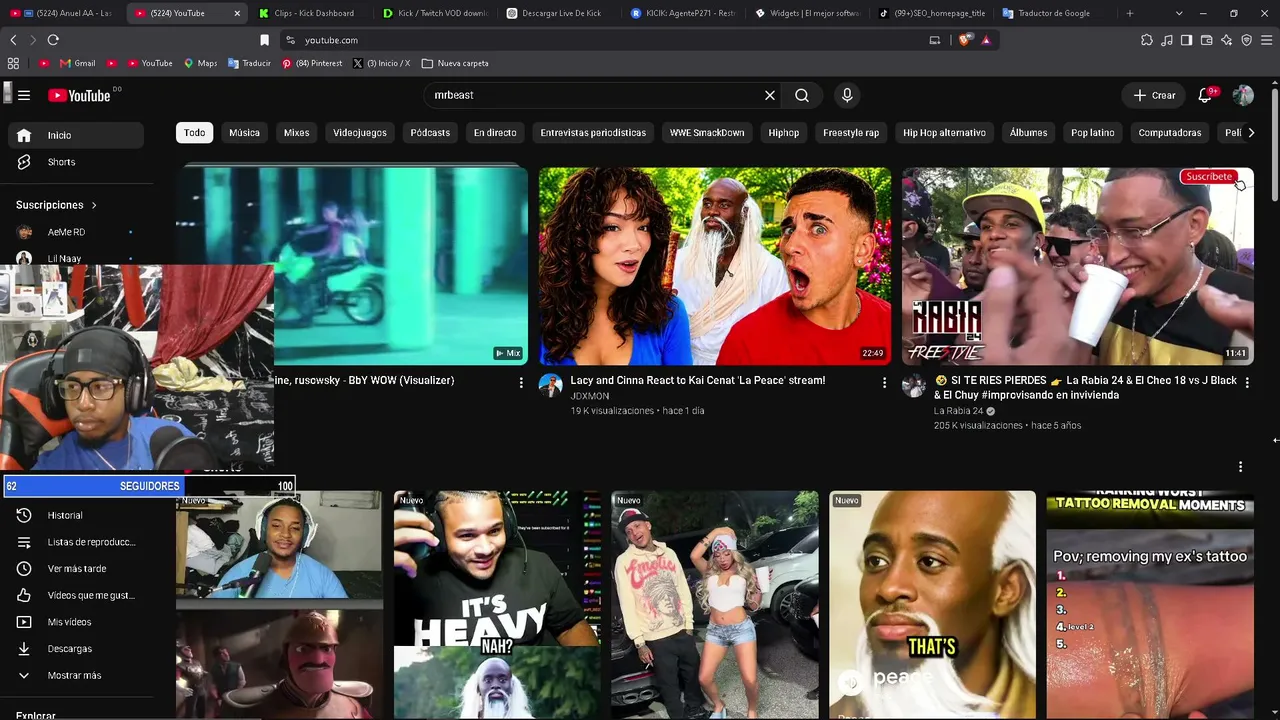1280x720 pixels.
Task: Click the Suscríbete button on La Rabia video
Action: [x=1209, y=177]
